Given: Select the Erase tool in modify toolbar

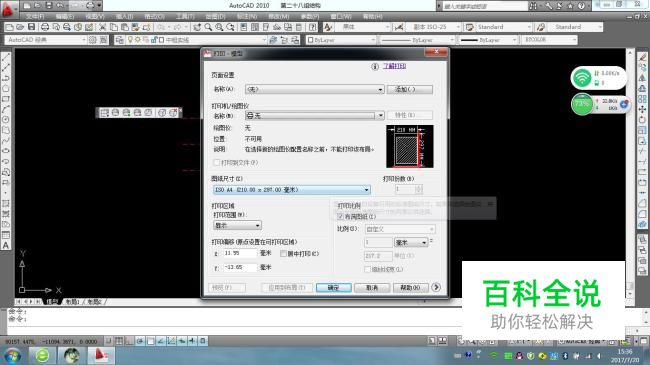Looking at the screenshot, I should tap(642, 57).
